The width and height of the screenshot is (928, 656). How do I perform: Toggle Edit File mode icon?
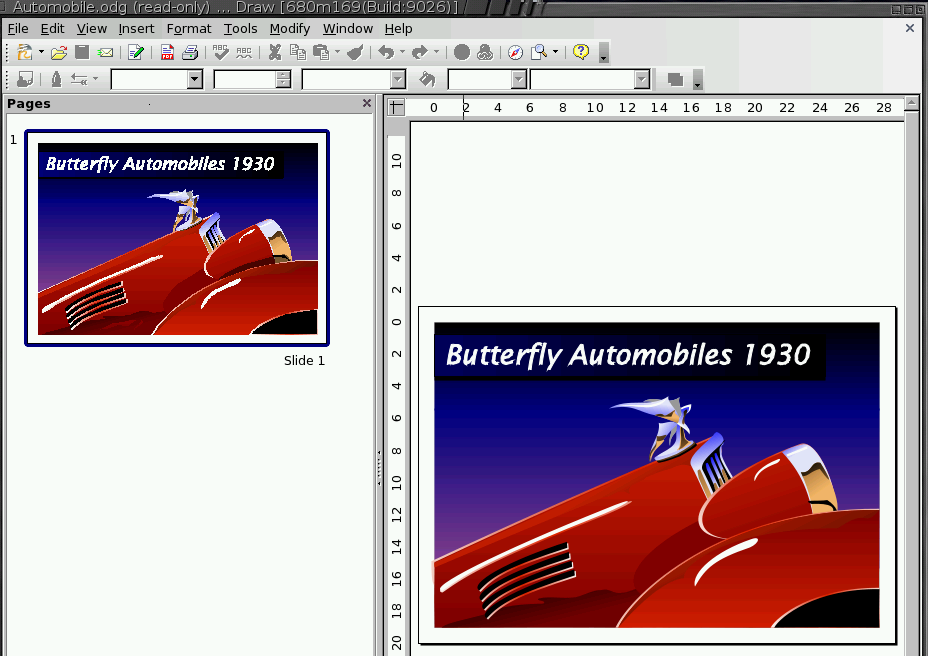pyautogui.click(x=136, y=52)
